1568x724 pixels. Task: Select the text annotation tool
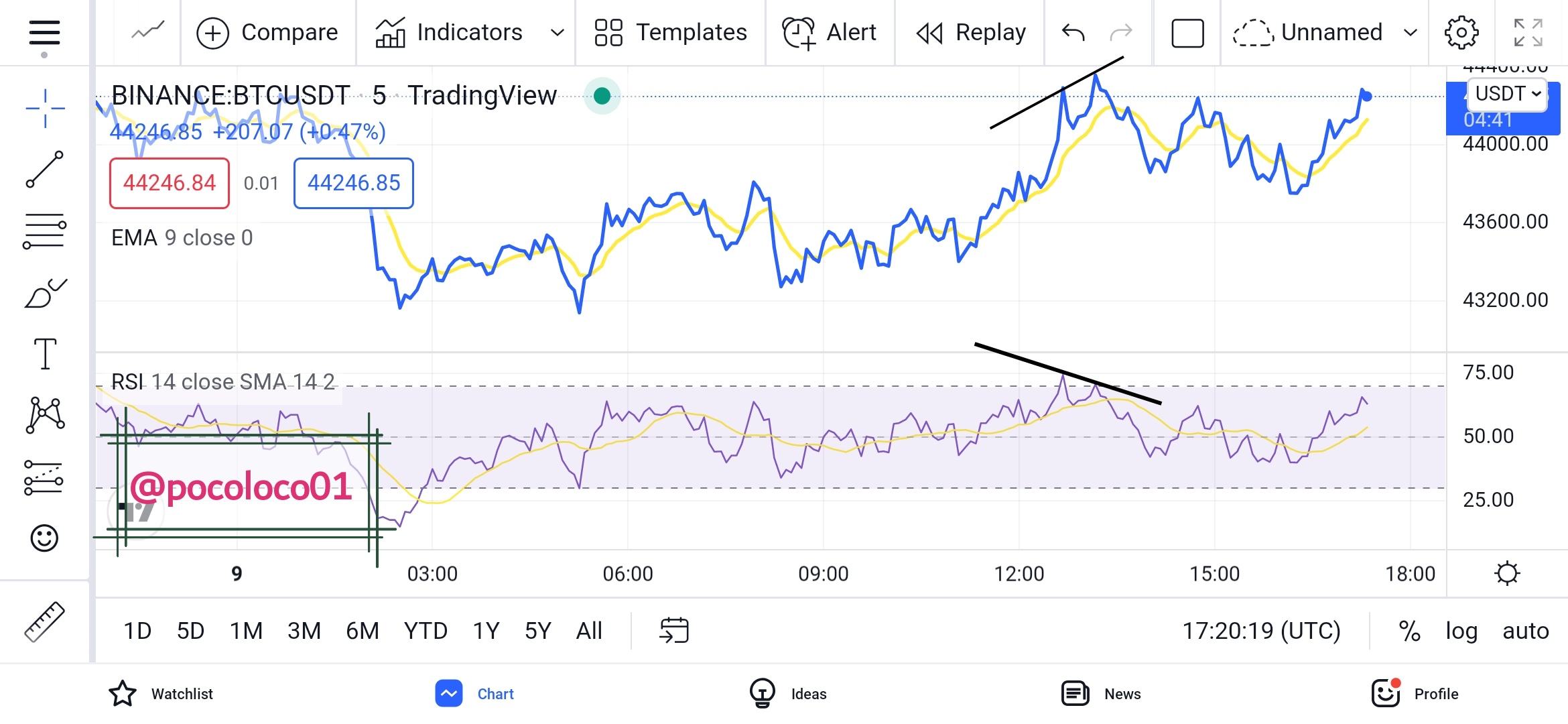click(x=45, y=354)
